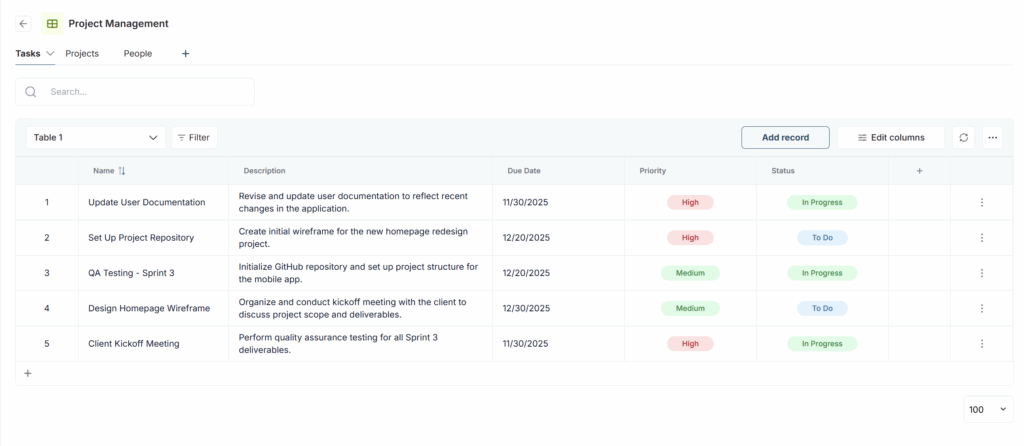Open row menu for QA Testing - Sprint 3

pyautogui.click(x=981, y=273)
